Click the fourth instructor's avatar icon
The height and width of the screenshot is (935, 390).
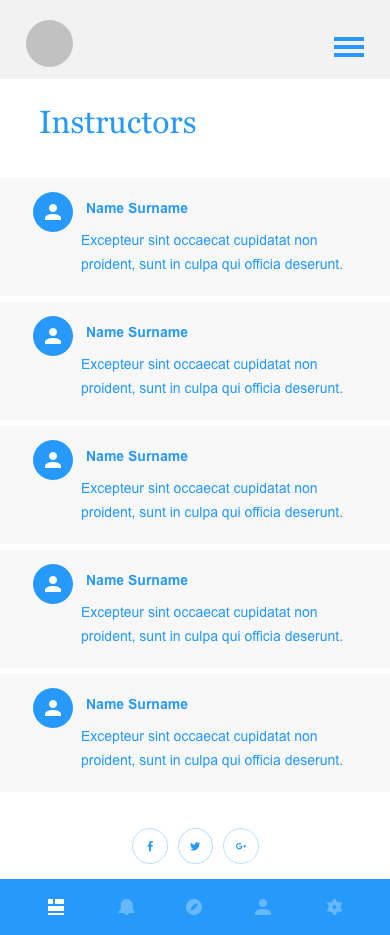click(53, 584)
